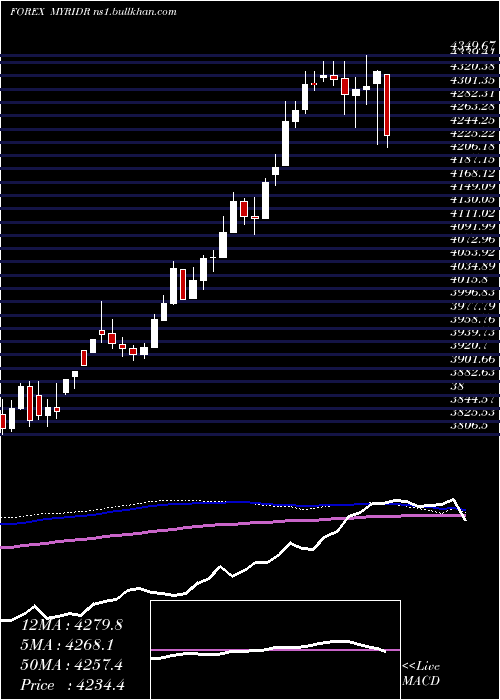This screenshot has height=700, width=500.
Task: Click the 4091.99 price level label
Action: tap(474, 225)
